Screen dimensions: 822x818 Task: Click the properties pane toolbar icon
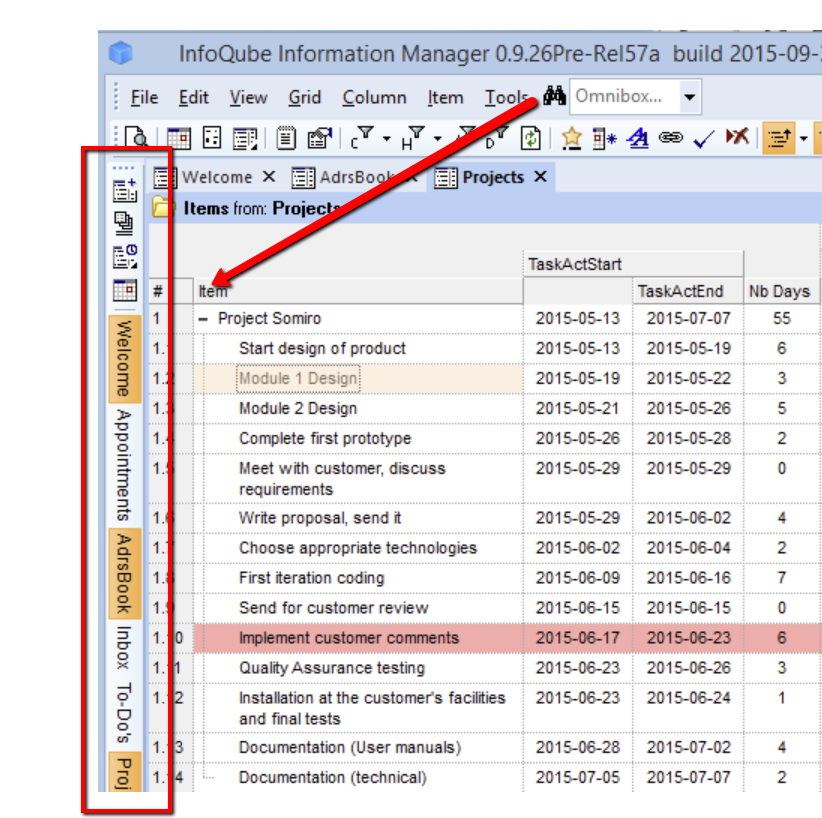[320, 138]
